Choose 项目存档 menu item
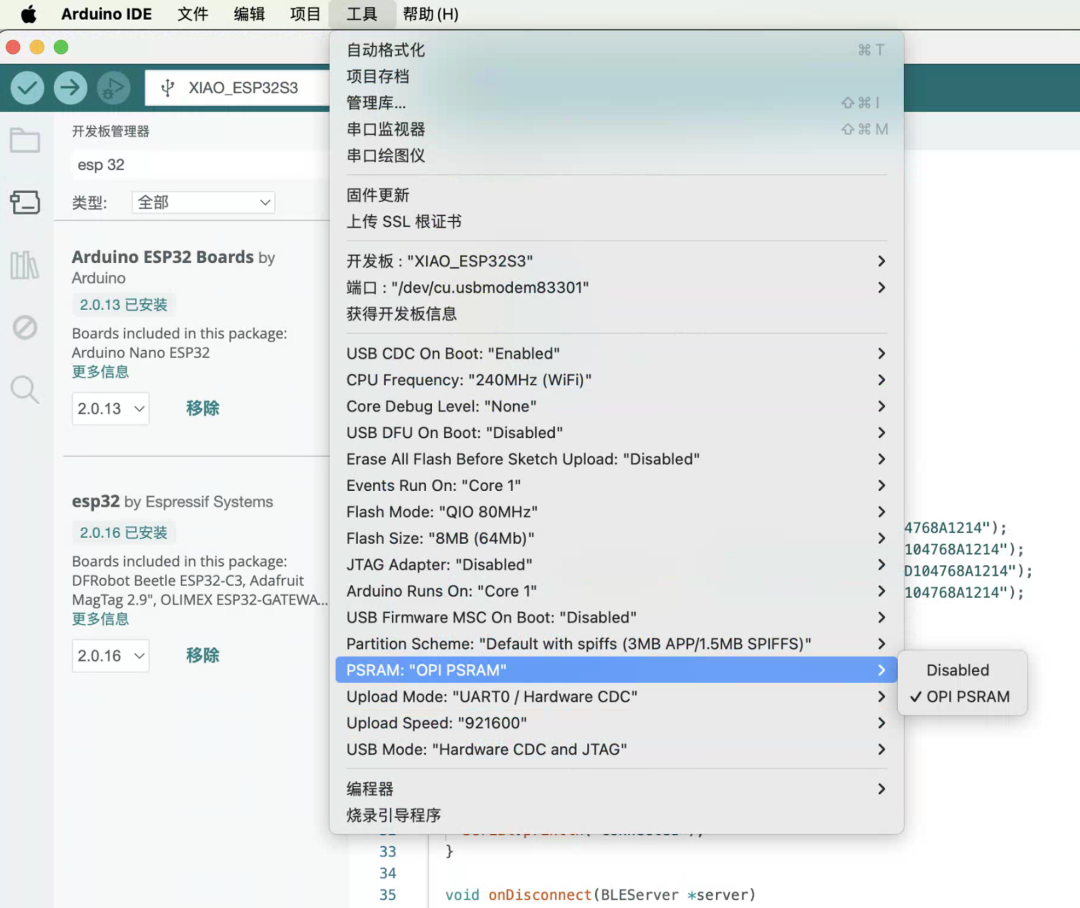The height and width of the screenshot is (908, 1080). [616, 76]
